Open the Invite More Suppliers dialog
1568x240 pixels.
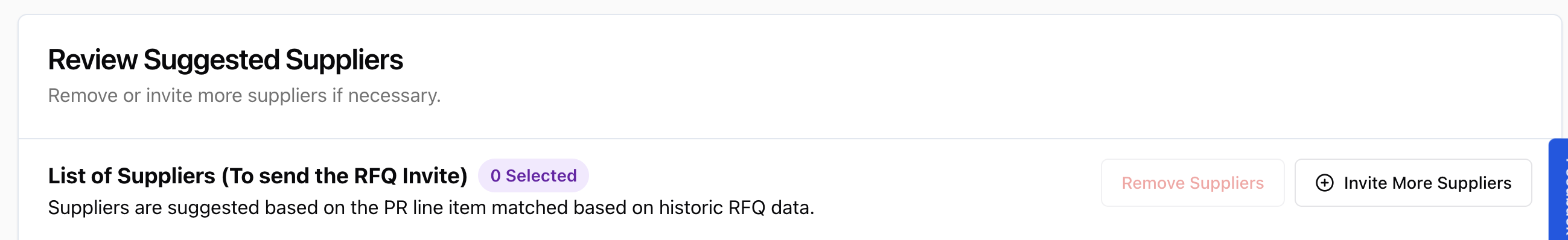(1413, 183)
